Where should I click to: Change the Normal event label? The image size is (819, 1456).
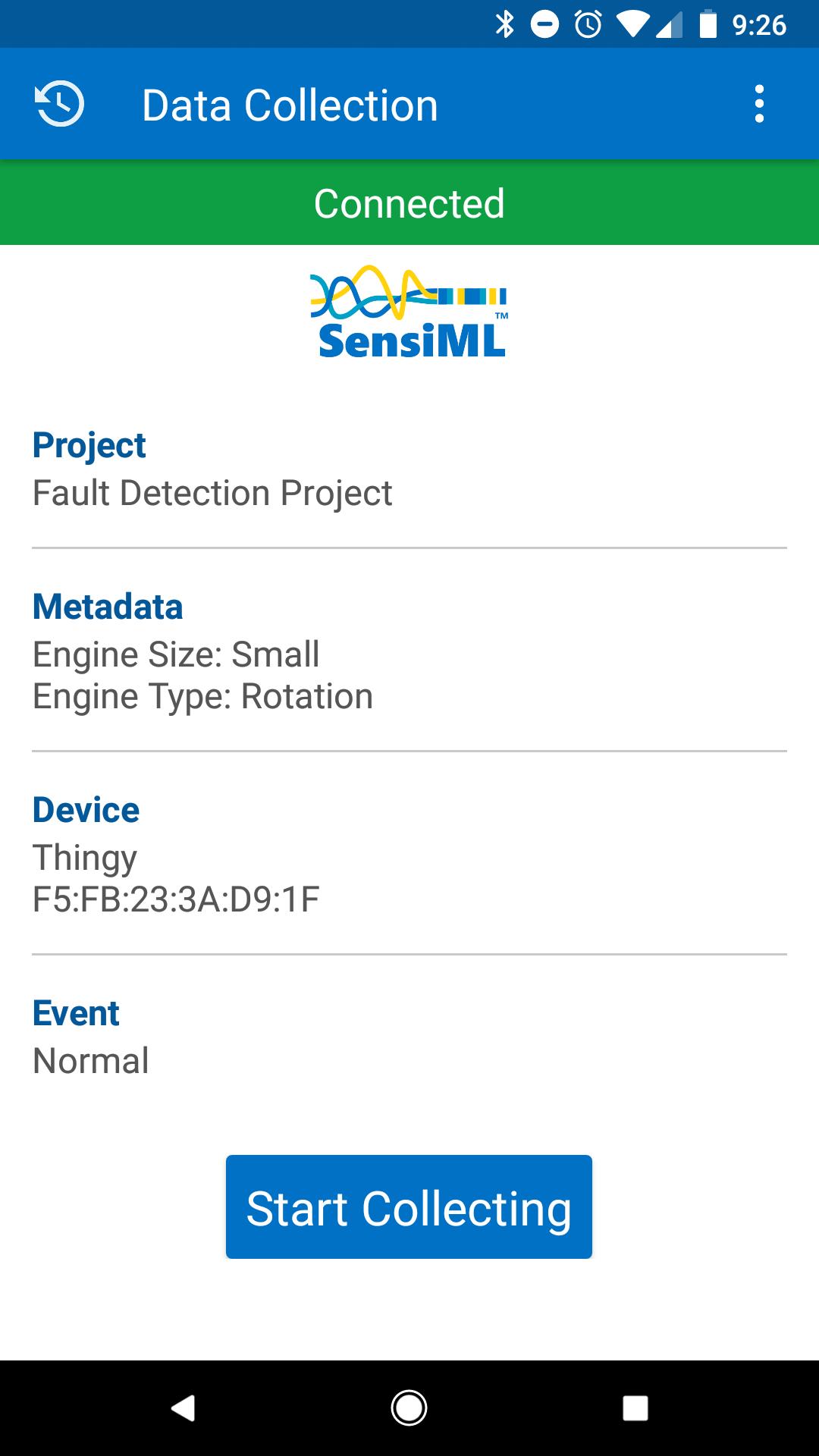(x=91, y=1061)
